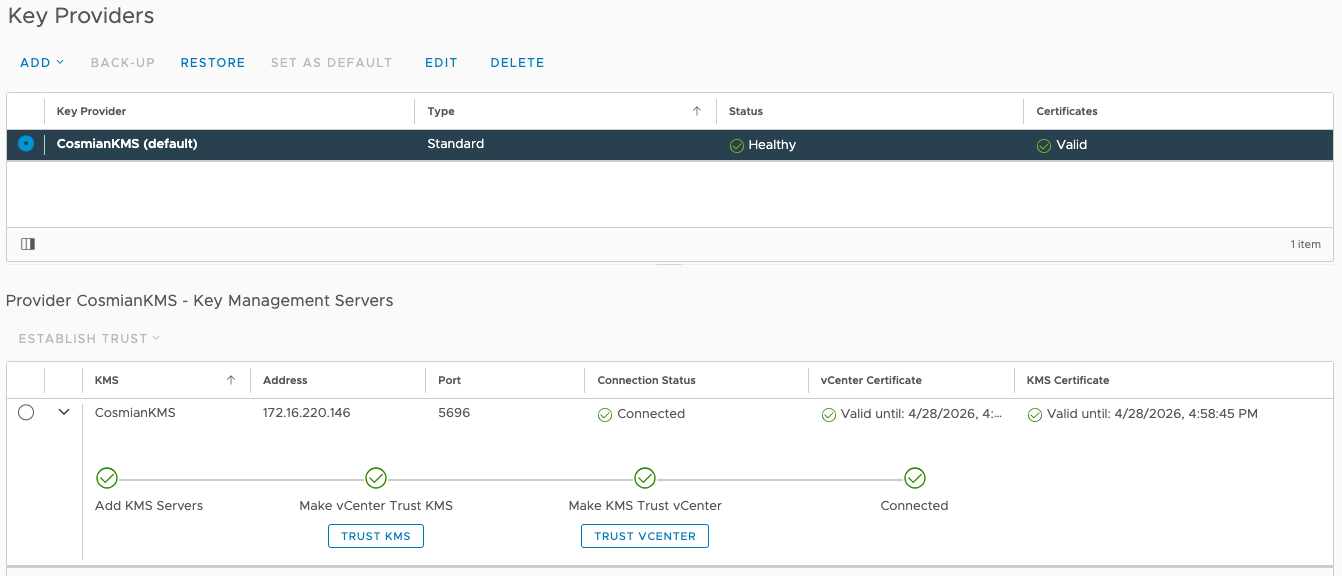This screenshot has width=1342, height=576.
Task: Click the Connected status checkmark in the KMS row
Action: click(605, 415)
